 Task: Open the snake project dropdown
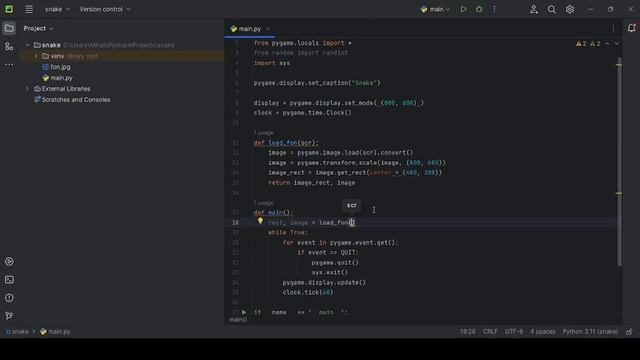[57, 9]
